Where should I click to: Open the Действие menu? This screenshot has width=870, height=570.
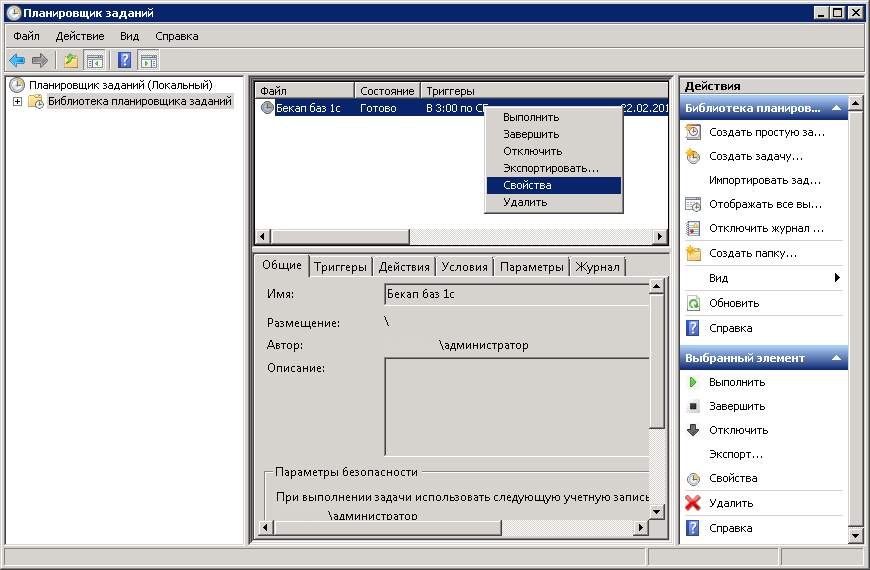tap(80, 36)
